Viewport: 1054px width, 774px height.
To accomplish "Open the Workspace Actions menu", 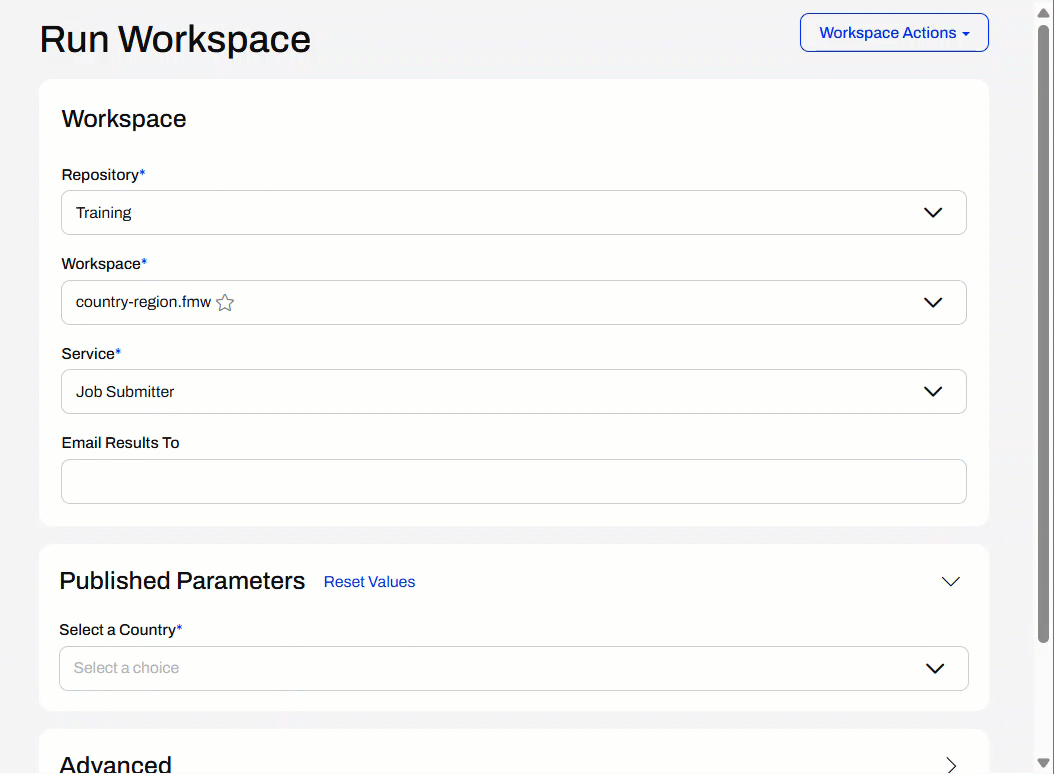I will (x=894, y=33).
